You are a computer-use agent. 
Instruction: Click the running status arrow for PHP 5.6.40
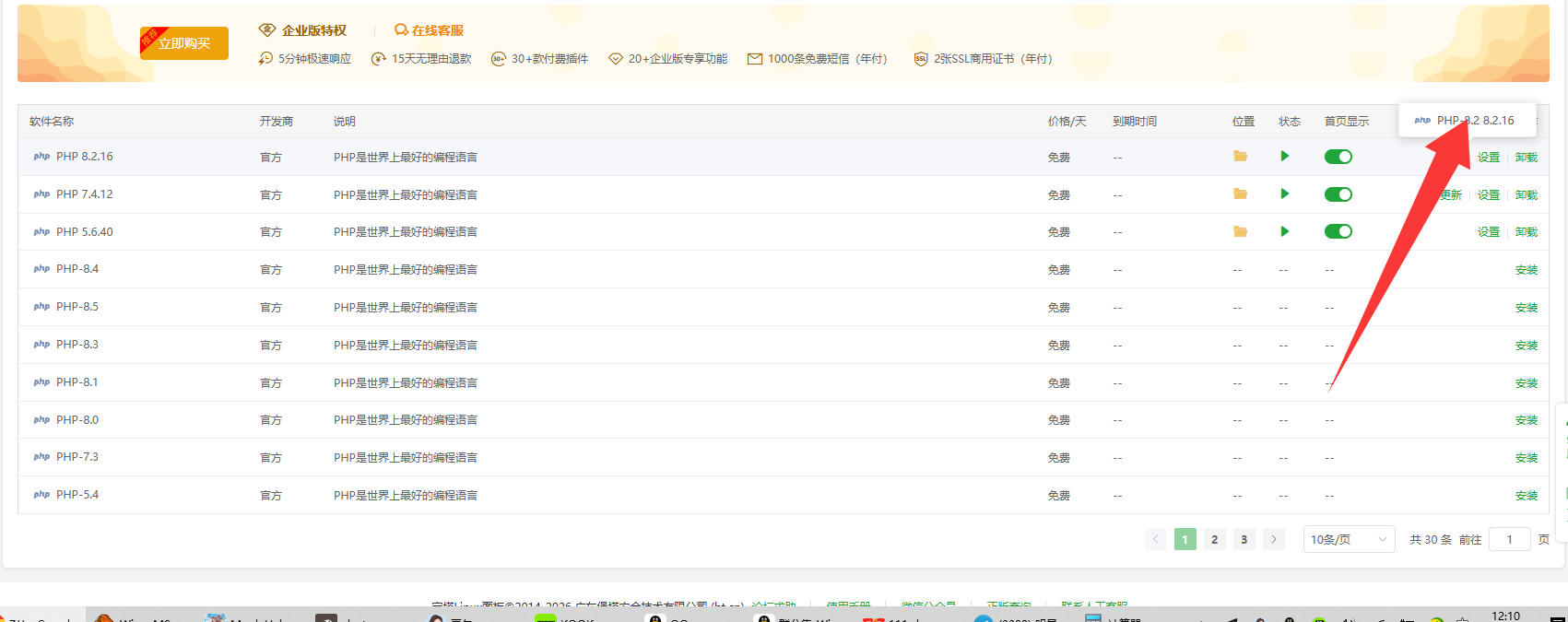pos(1285,232)
